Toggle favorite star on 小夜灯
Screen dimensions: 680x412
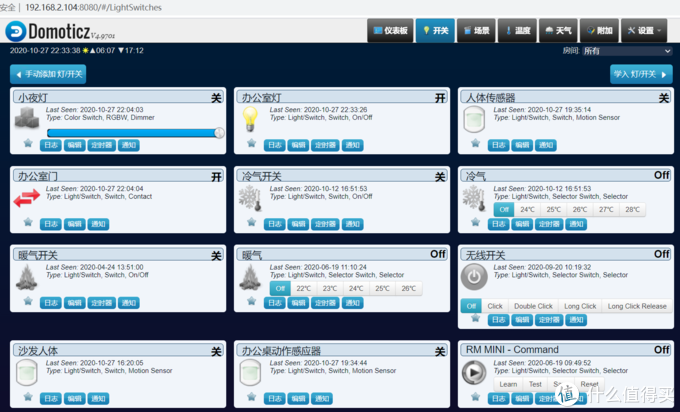(x=28, y=145)
